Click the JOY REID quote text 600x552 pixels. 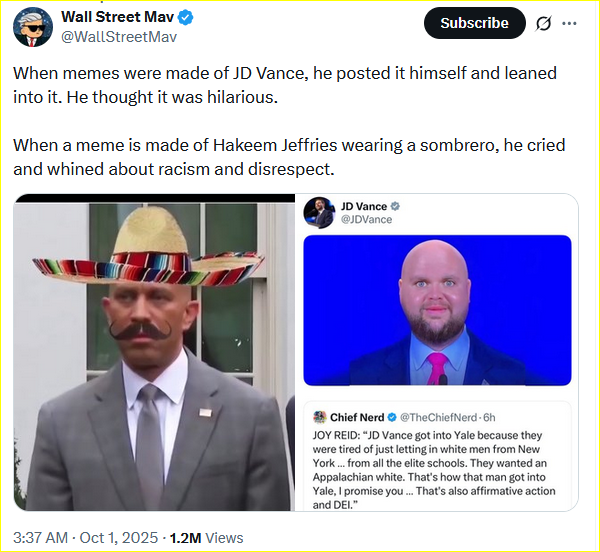coord(438,466)
